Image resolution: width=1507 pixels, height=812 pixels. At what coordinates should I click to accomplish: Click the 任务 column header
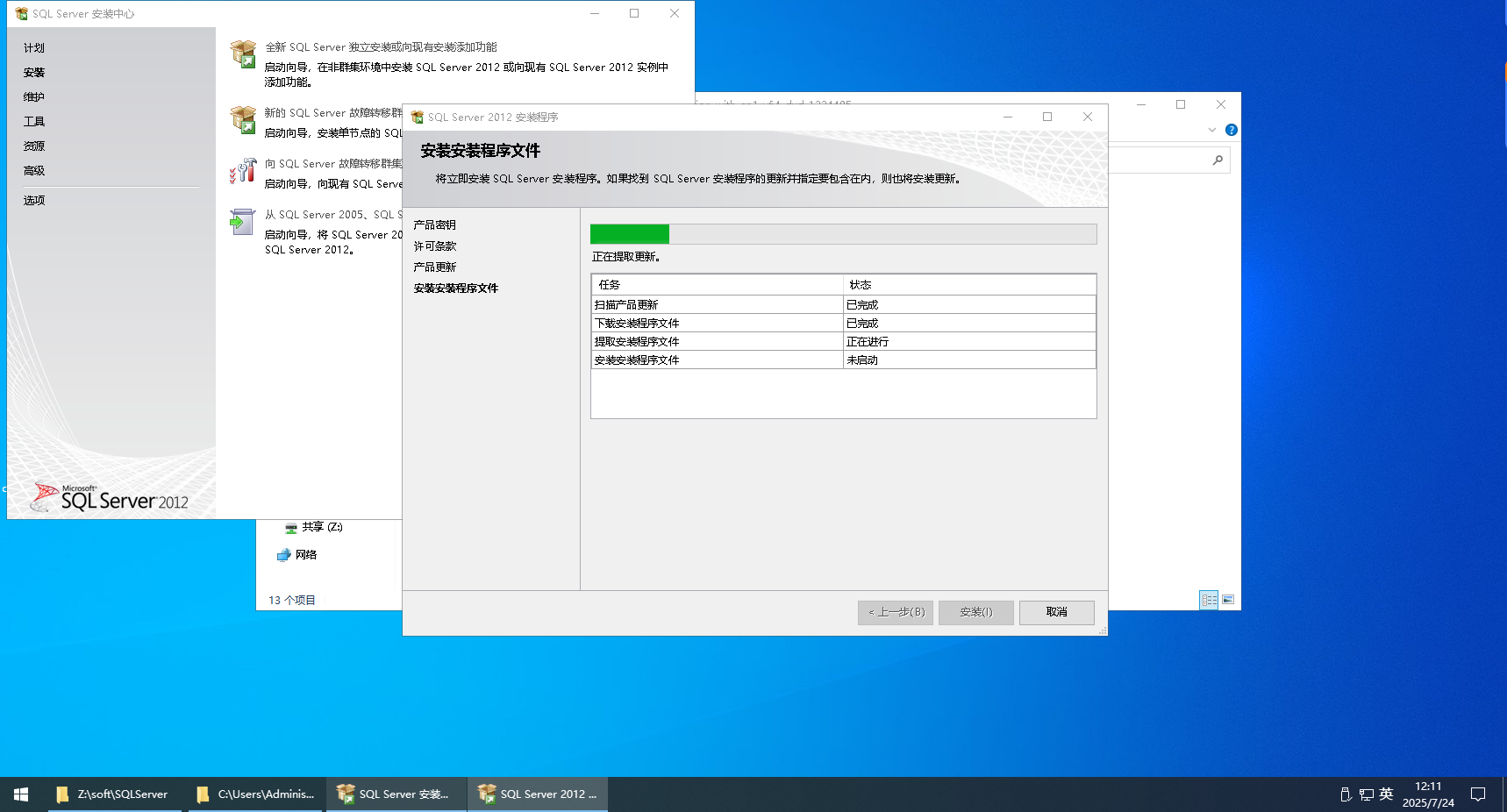click(x=718, y=285)
